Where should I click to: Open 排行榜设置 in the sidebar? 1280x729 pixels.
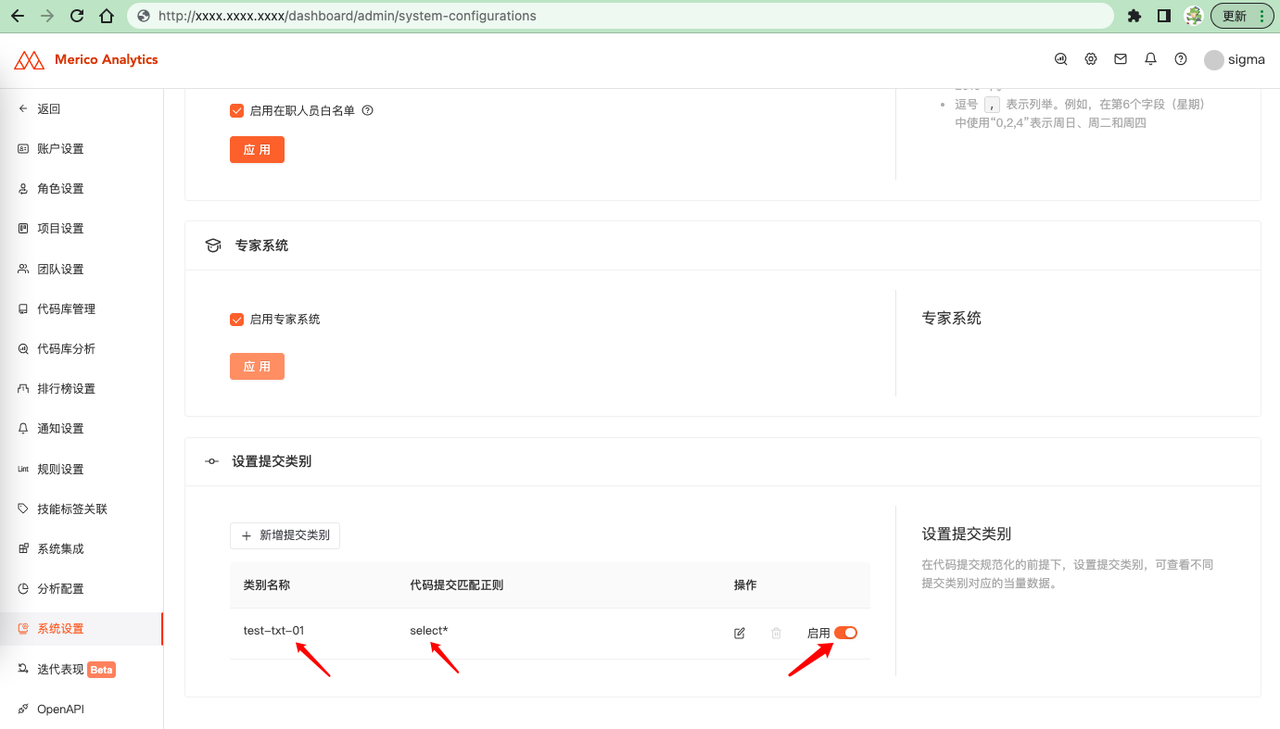tap(81, 389)
